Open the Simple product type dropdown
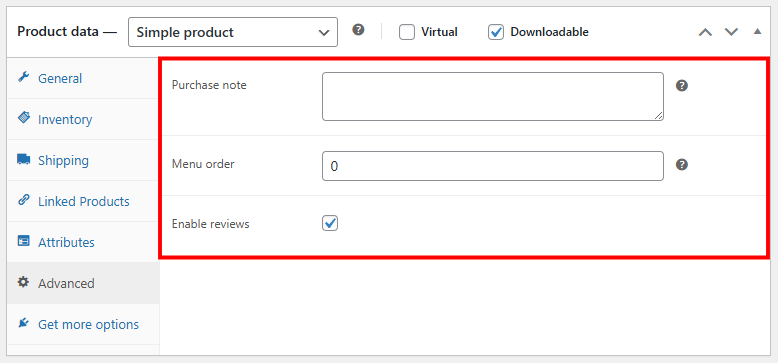Screen dimensions: 778x363 [x=233, y=32]
